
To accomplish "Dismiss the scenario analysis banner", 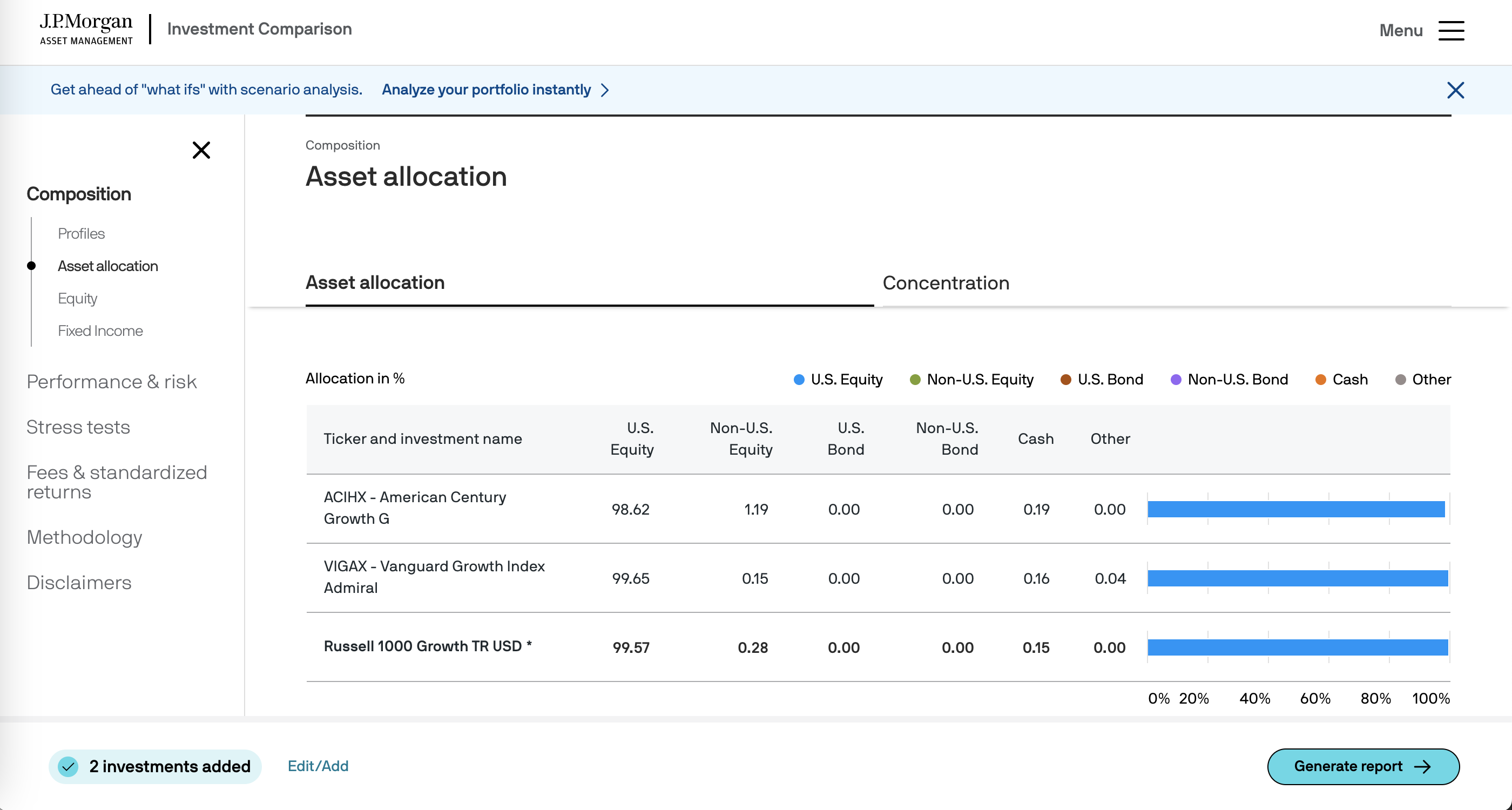I will coord(1455,90).
